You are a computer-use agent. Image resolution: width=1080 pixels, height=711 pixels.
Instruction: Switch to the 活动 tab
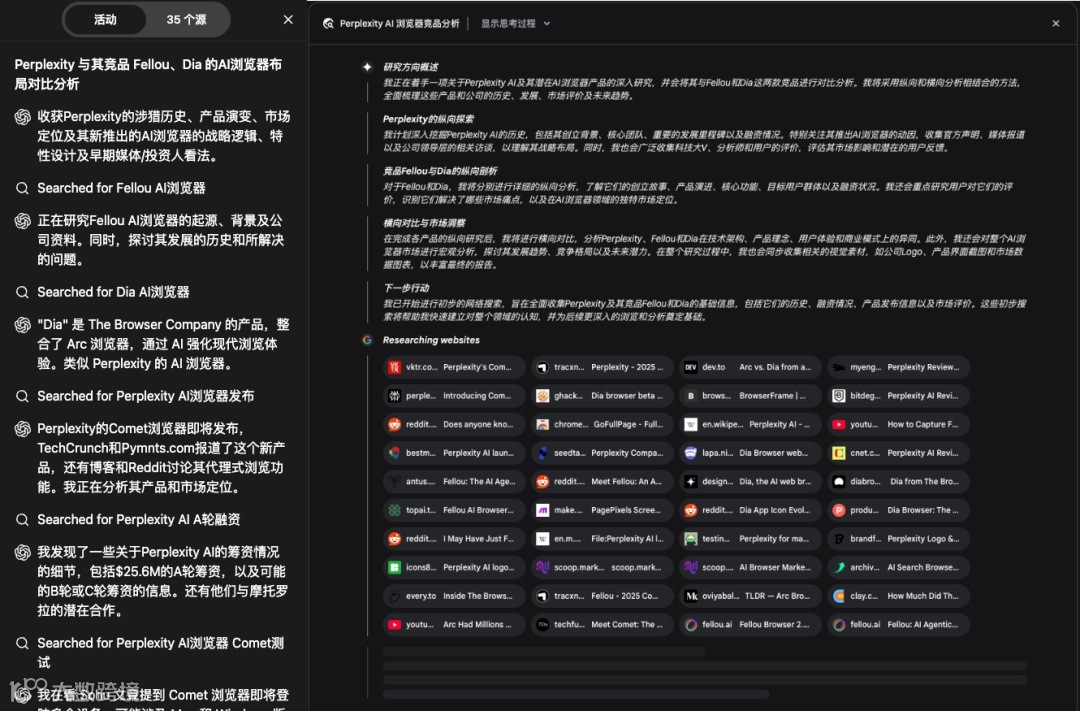coord(105,19)
